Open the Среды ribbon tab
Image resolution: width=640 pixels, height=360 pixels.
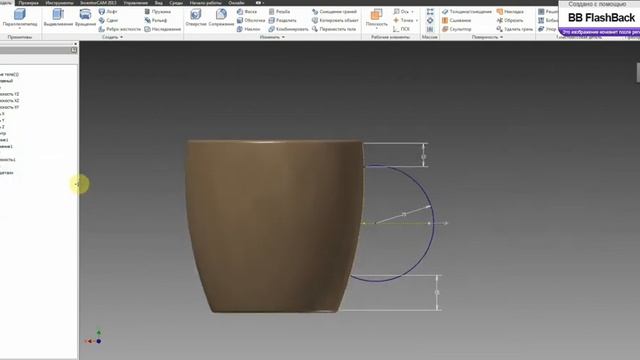[x=176, y=3]
